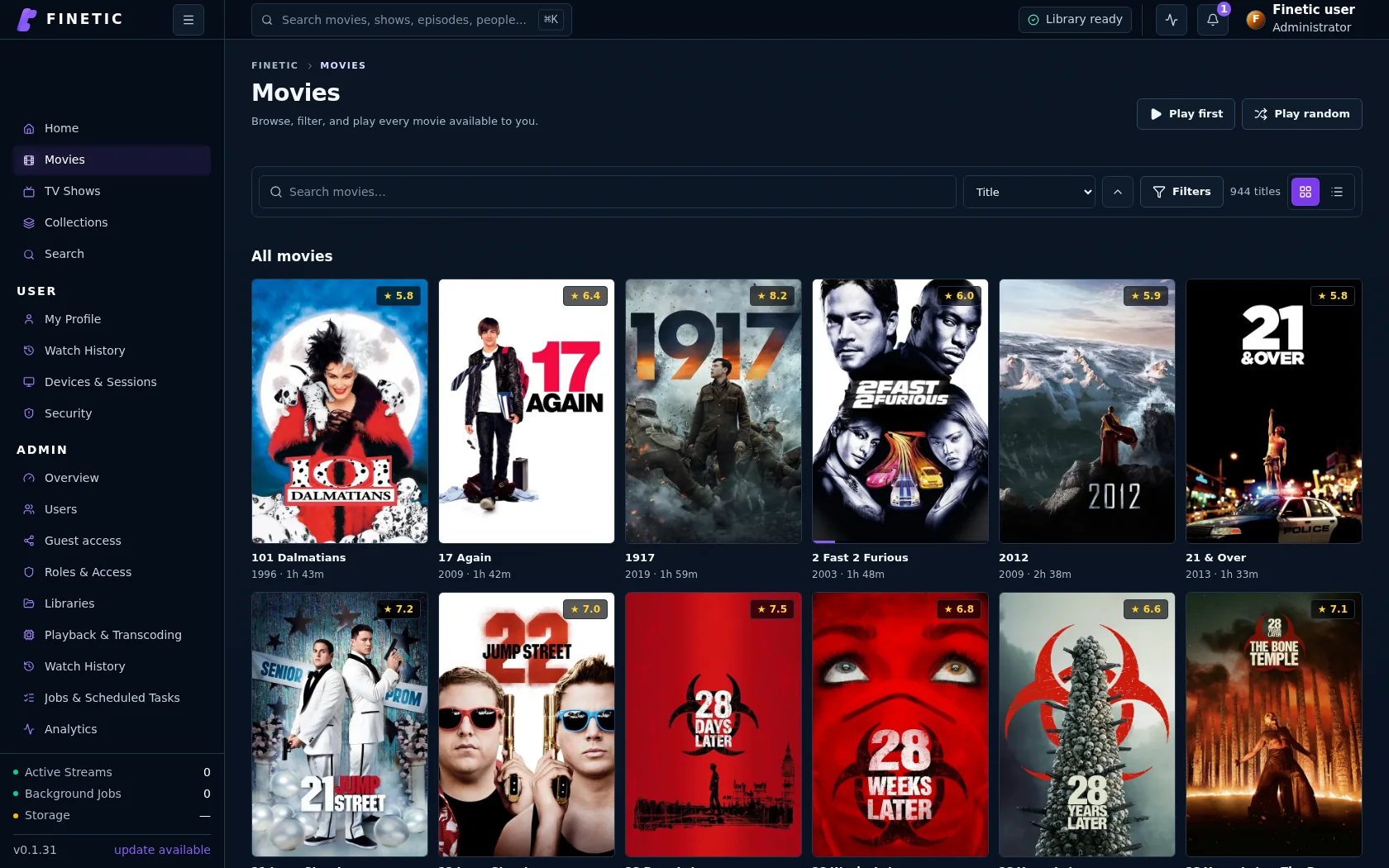Click Background Jobs status row
The height and width of the screenshot is (868, 1389).
[112, 794]
